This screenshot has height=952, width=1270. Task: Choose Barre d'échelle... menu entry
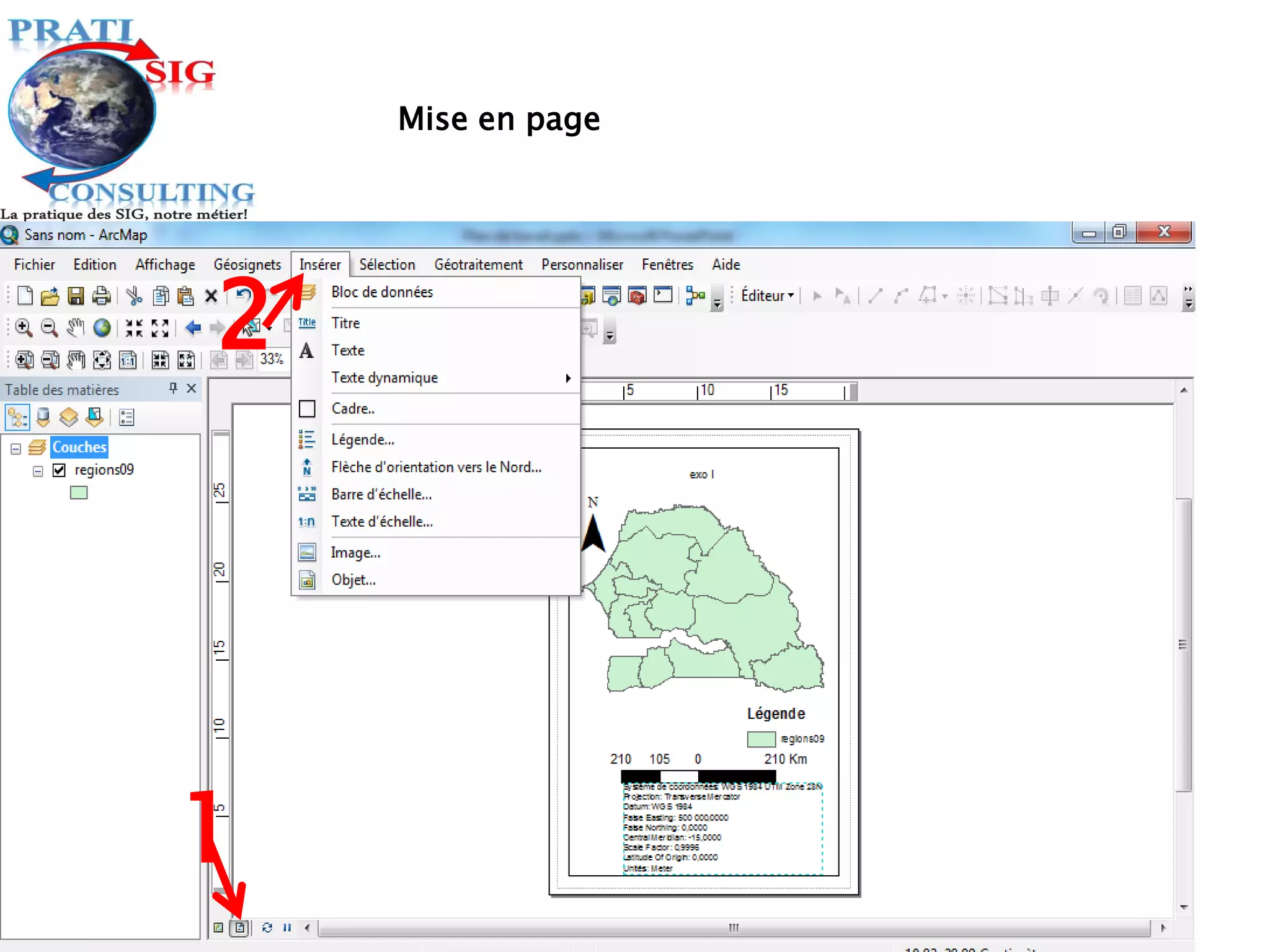[437, 495]
